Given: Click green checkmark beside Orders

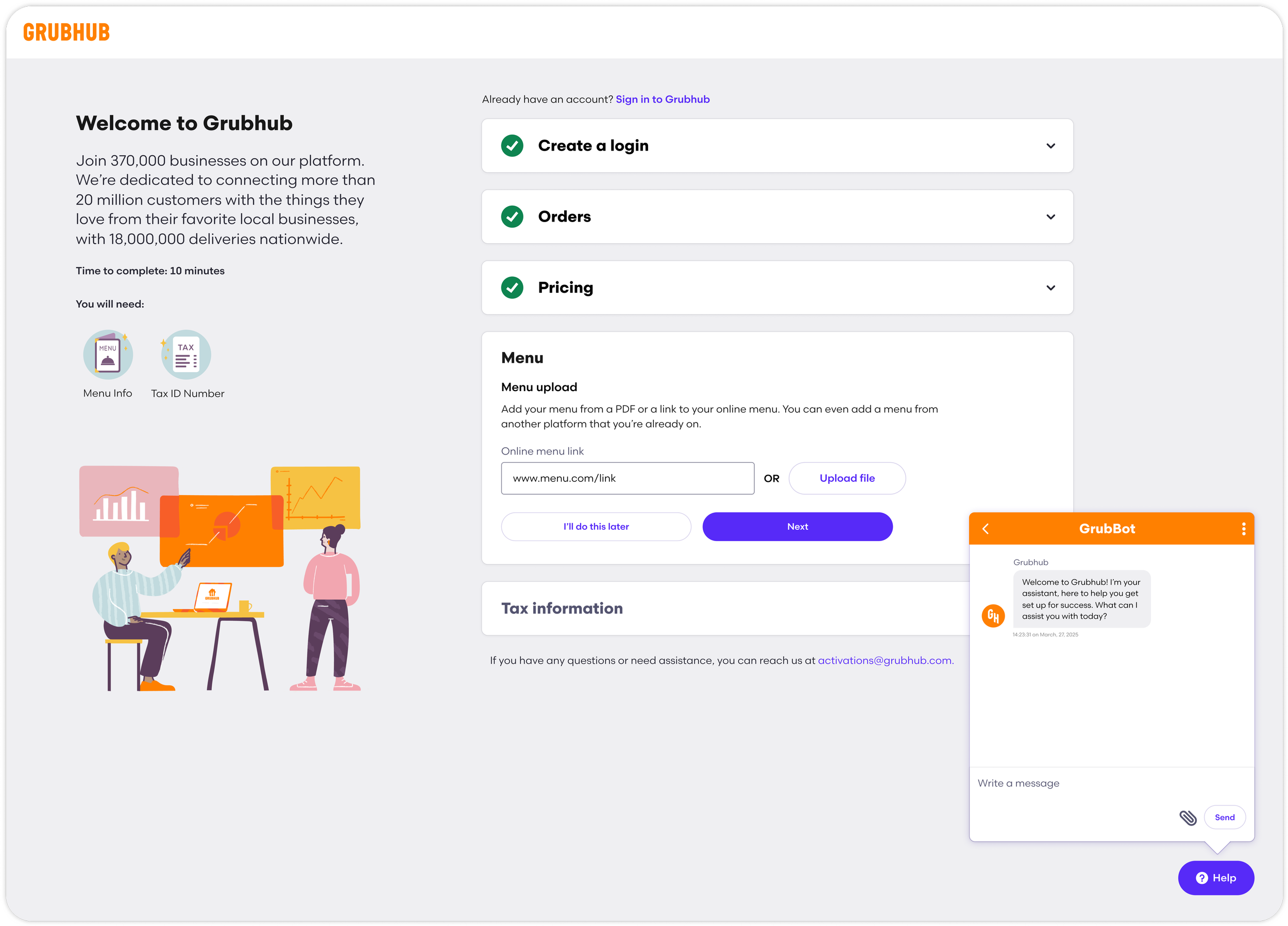Looking at the screenshot, I should pos(512,216).
